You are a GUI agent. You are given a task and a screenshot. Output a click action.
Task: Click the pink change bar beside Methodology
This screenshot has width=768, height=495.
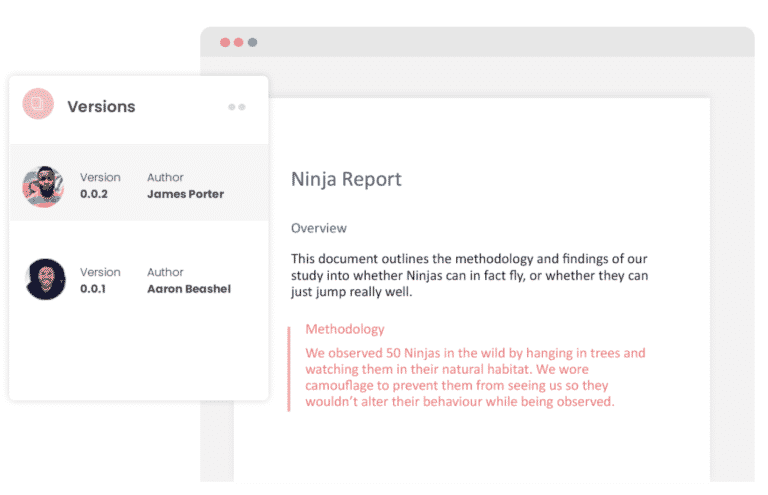click(289, 368)
